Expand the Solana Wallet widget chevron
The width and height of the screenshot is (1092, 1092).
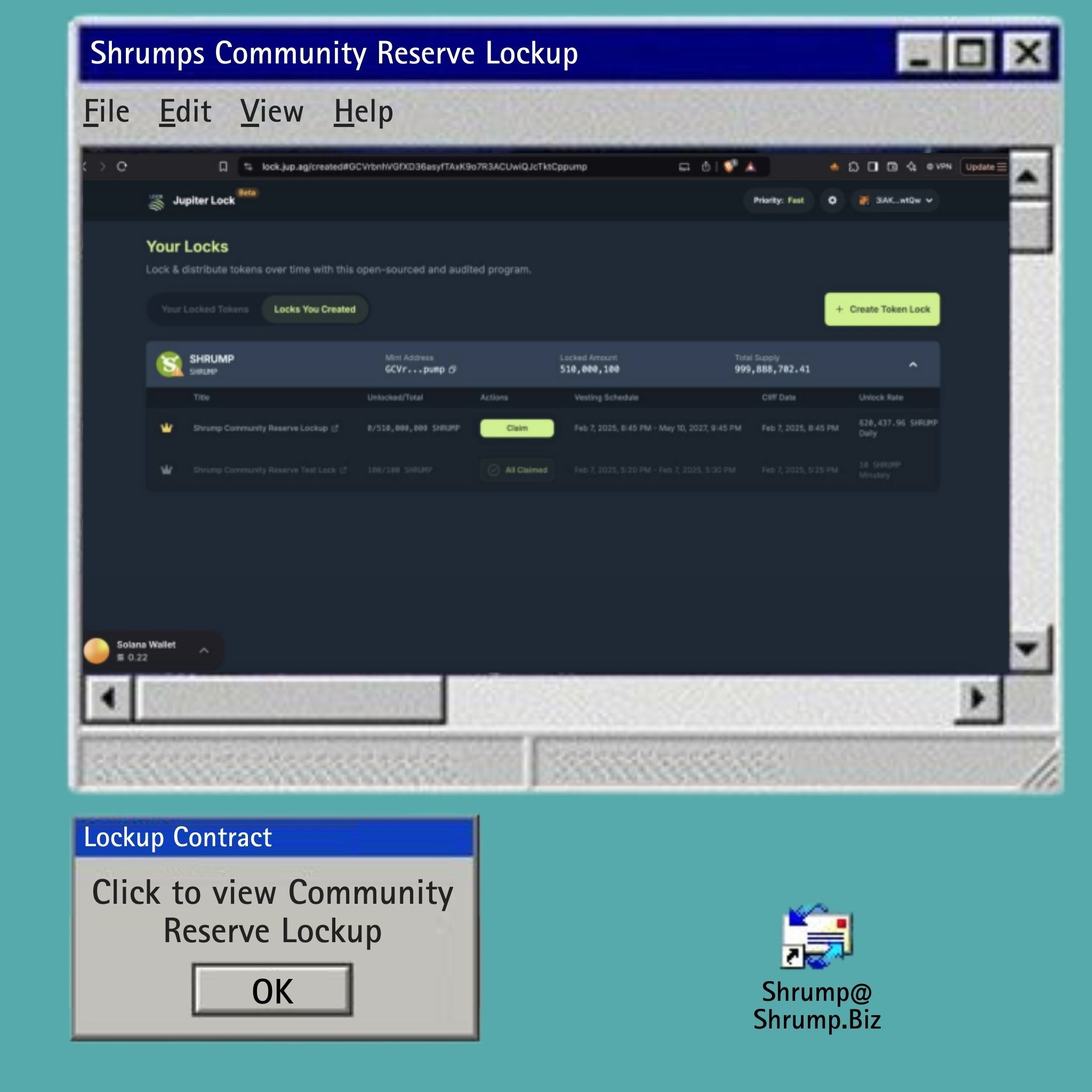(x=204, y=651)
